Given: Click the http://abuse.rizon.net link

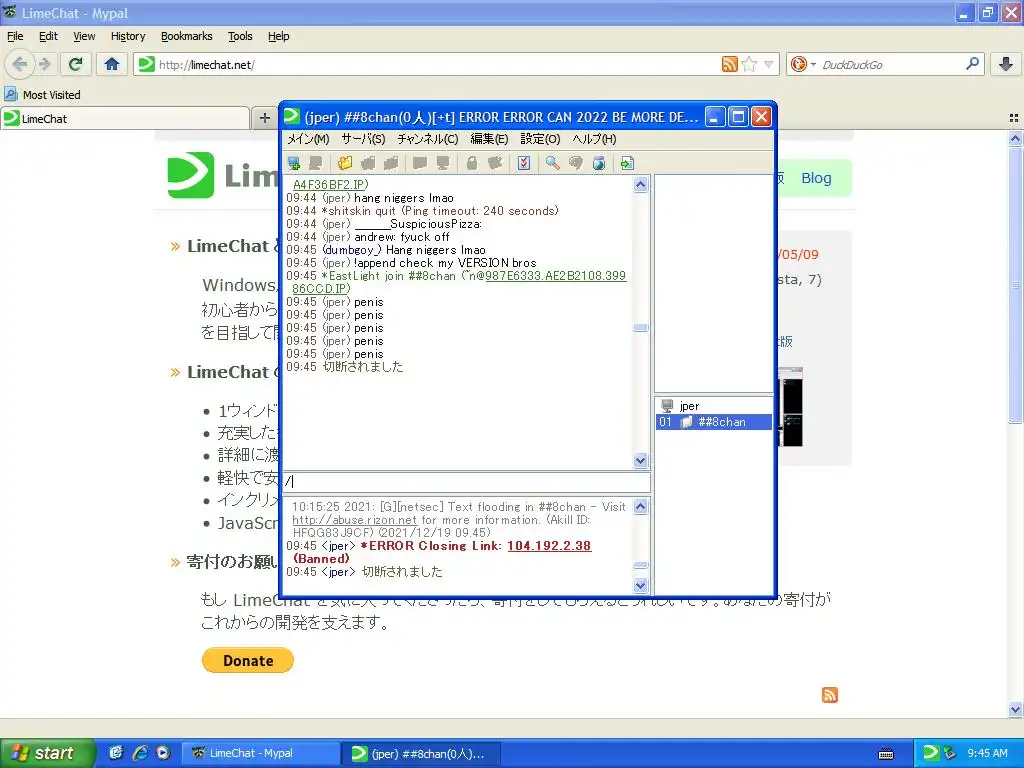Looking at the screenshot, I should [x=354, y=520].
